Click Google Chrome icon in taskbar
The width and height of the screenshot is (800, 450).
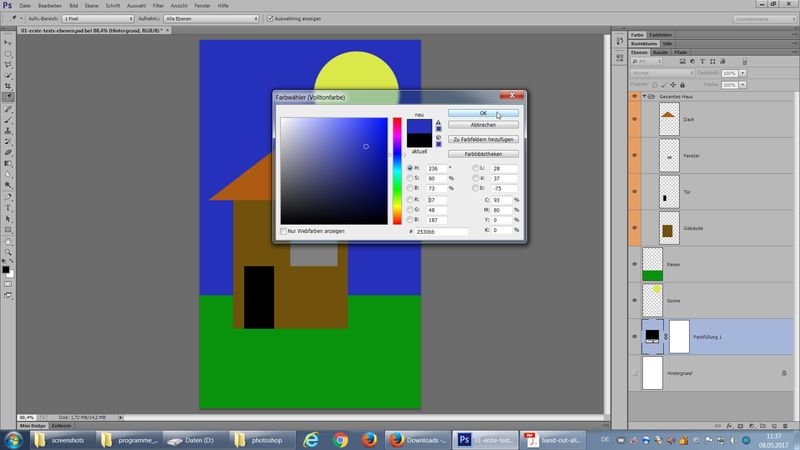point(340,439)
